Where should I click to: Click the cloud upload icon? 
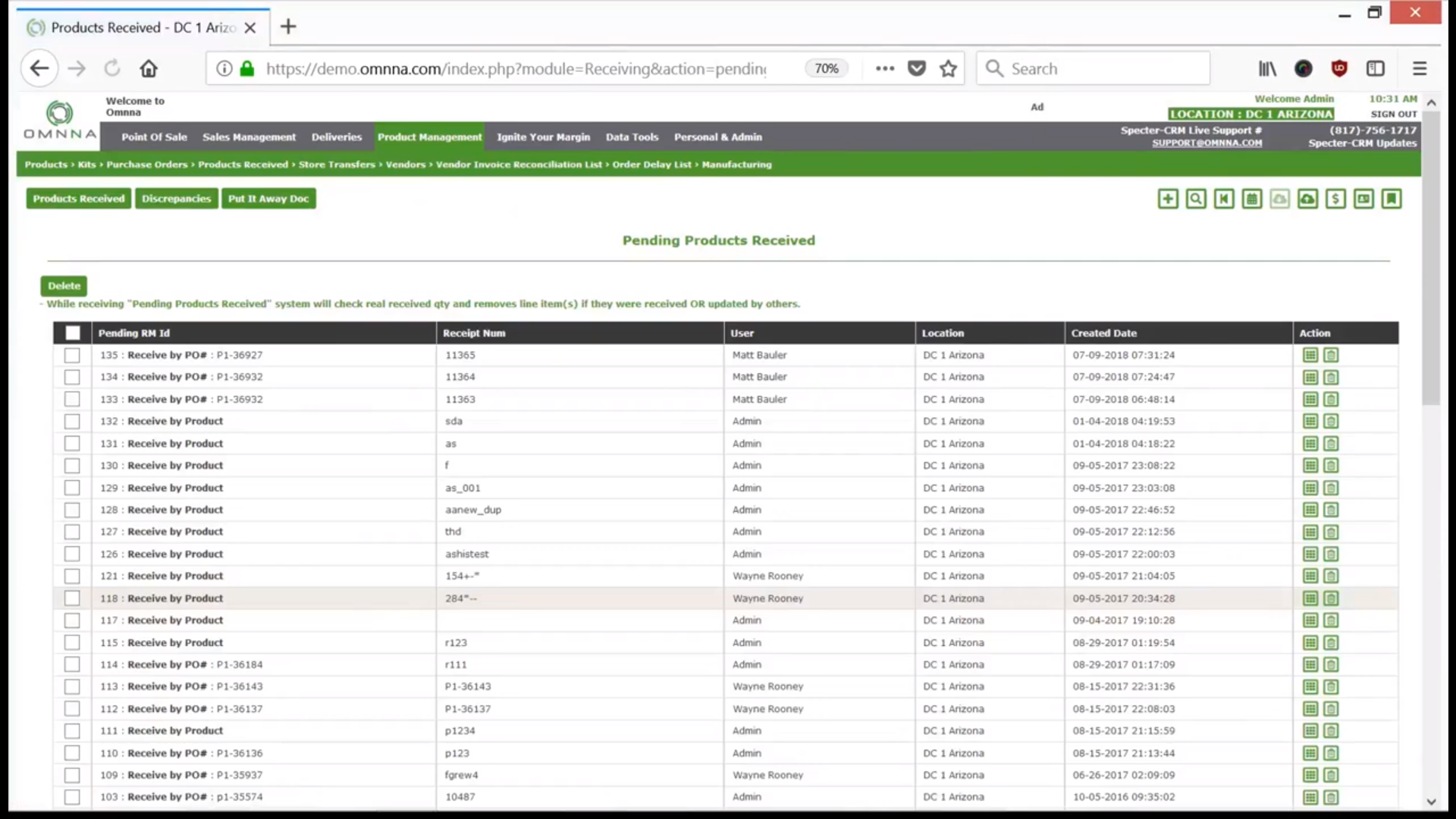(x=1307, y=199)
